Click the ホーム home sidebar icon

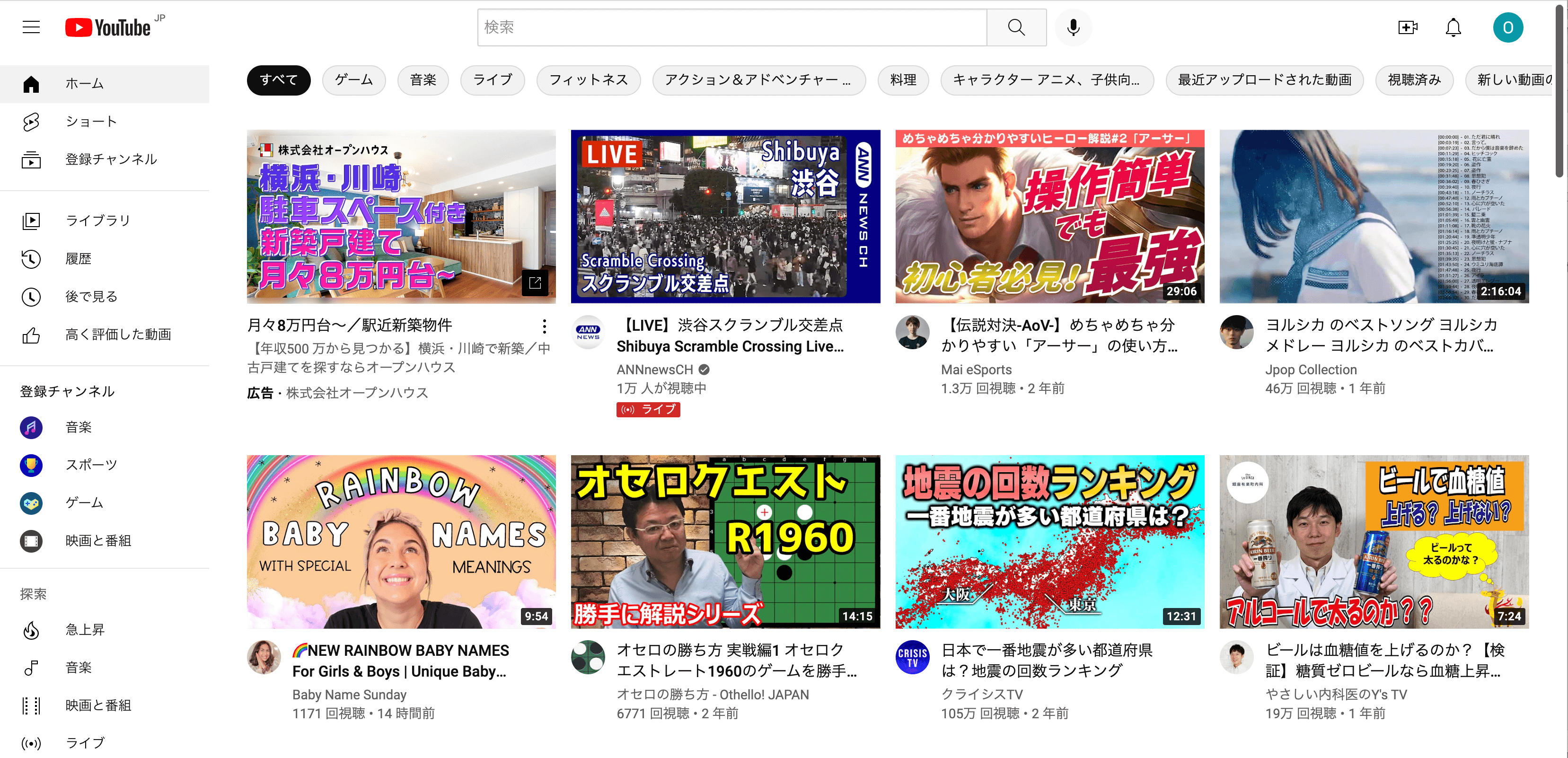point(31,84)
